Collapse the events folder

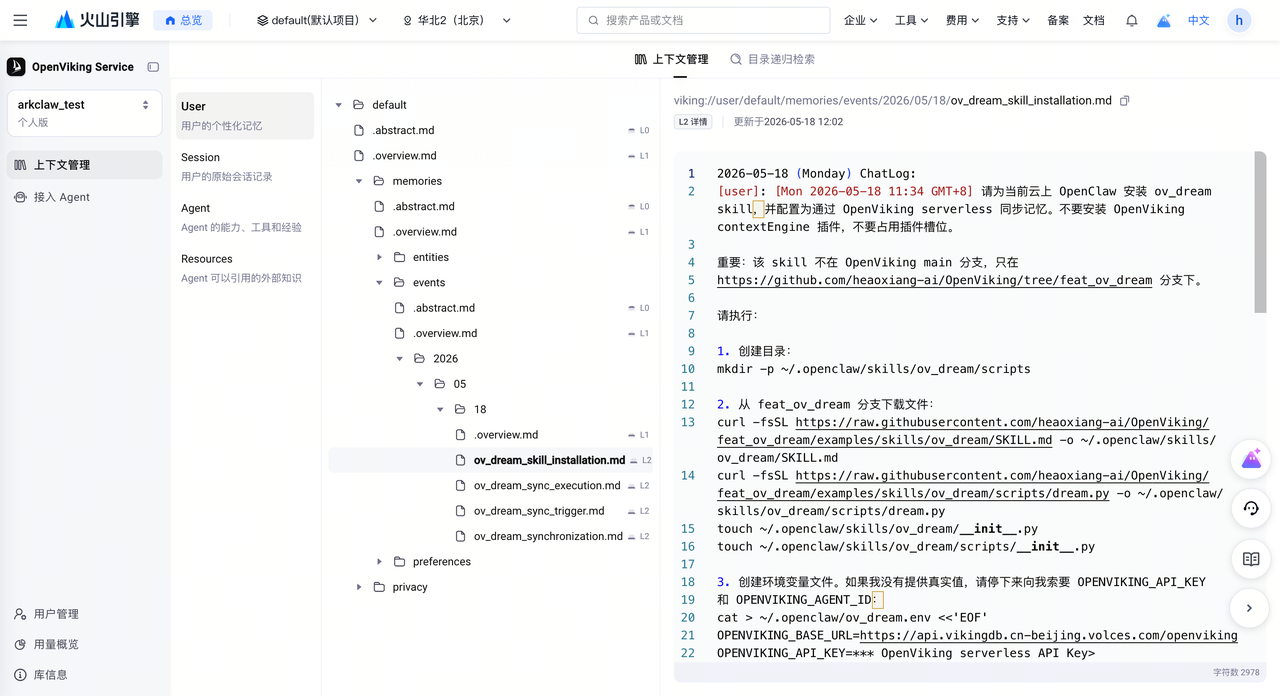379,283
